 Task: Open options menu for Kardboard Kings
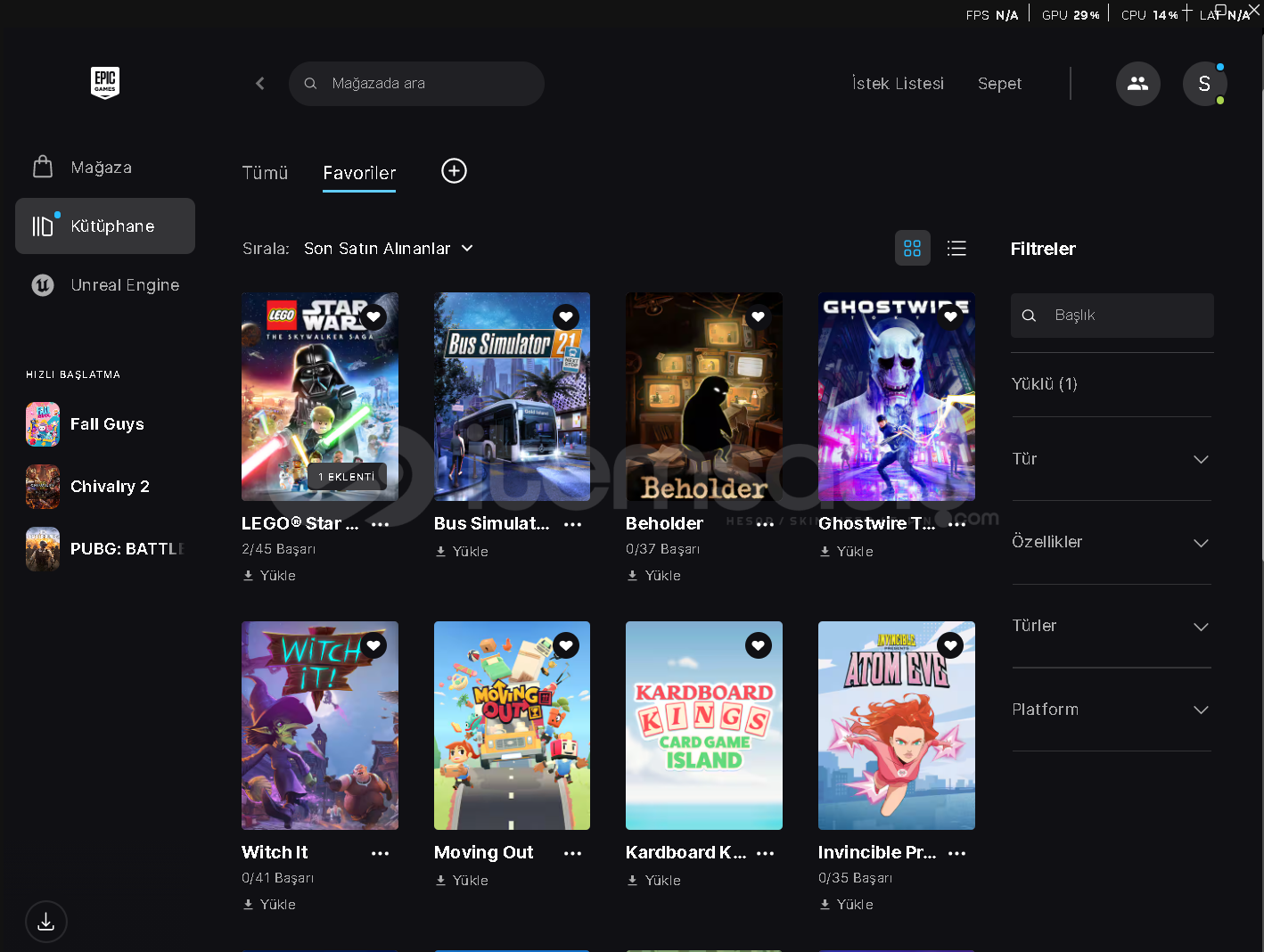pos(765,853)
